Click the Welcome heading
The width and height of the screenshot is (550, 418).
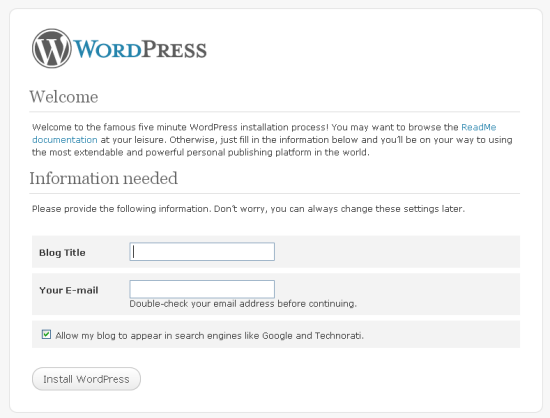[x=63, y=96]
